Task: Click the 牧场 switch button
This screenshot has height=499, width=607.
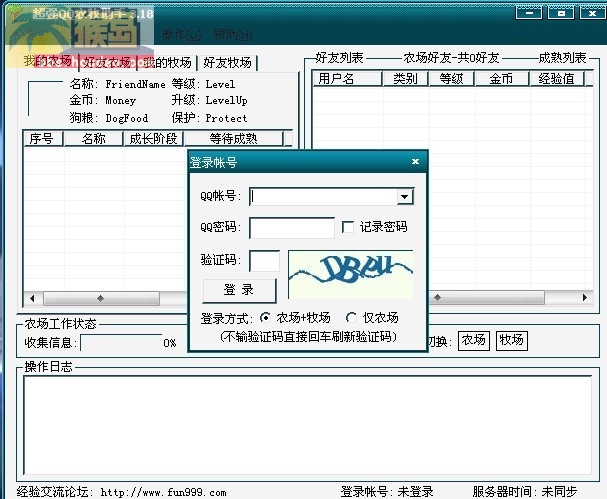Action: coord(511,341)
